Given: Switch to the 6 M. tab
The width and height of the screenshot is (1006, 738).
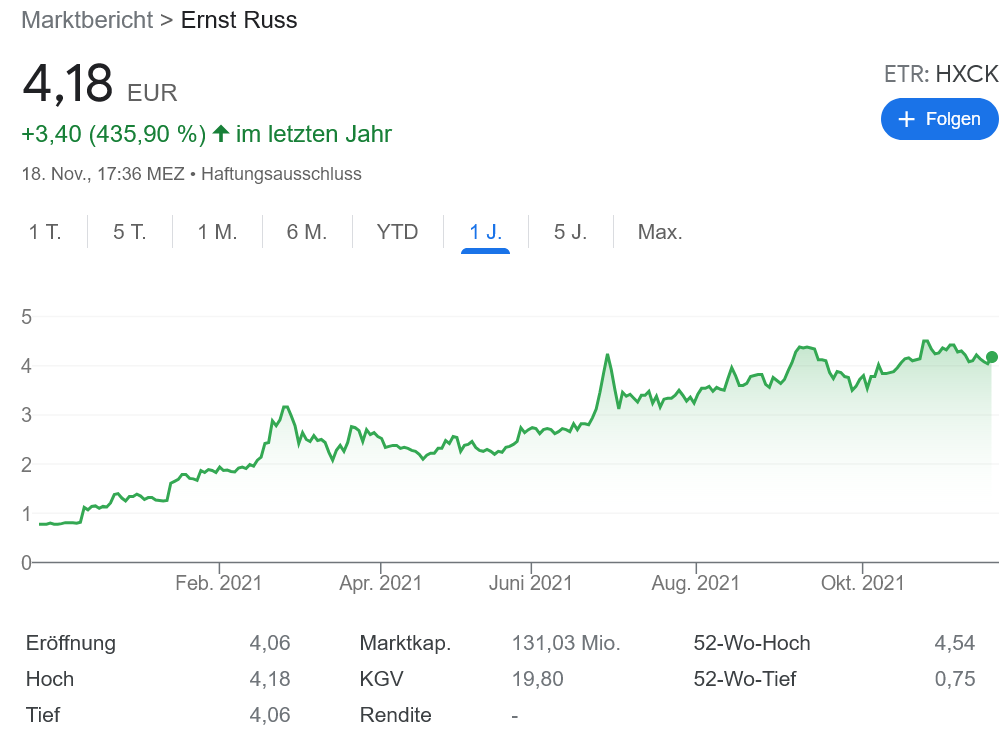Looking at the screenshot, I should click(x=307, y=232).
